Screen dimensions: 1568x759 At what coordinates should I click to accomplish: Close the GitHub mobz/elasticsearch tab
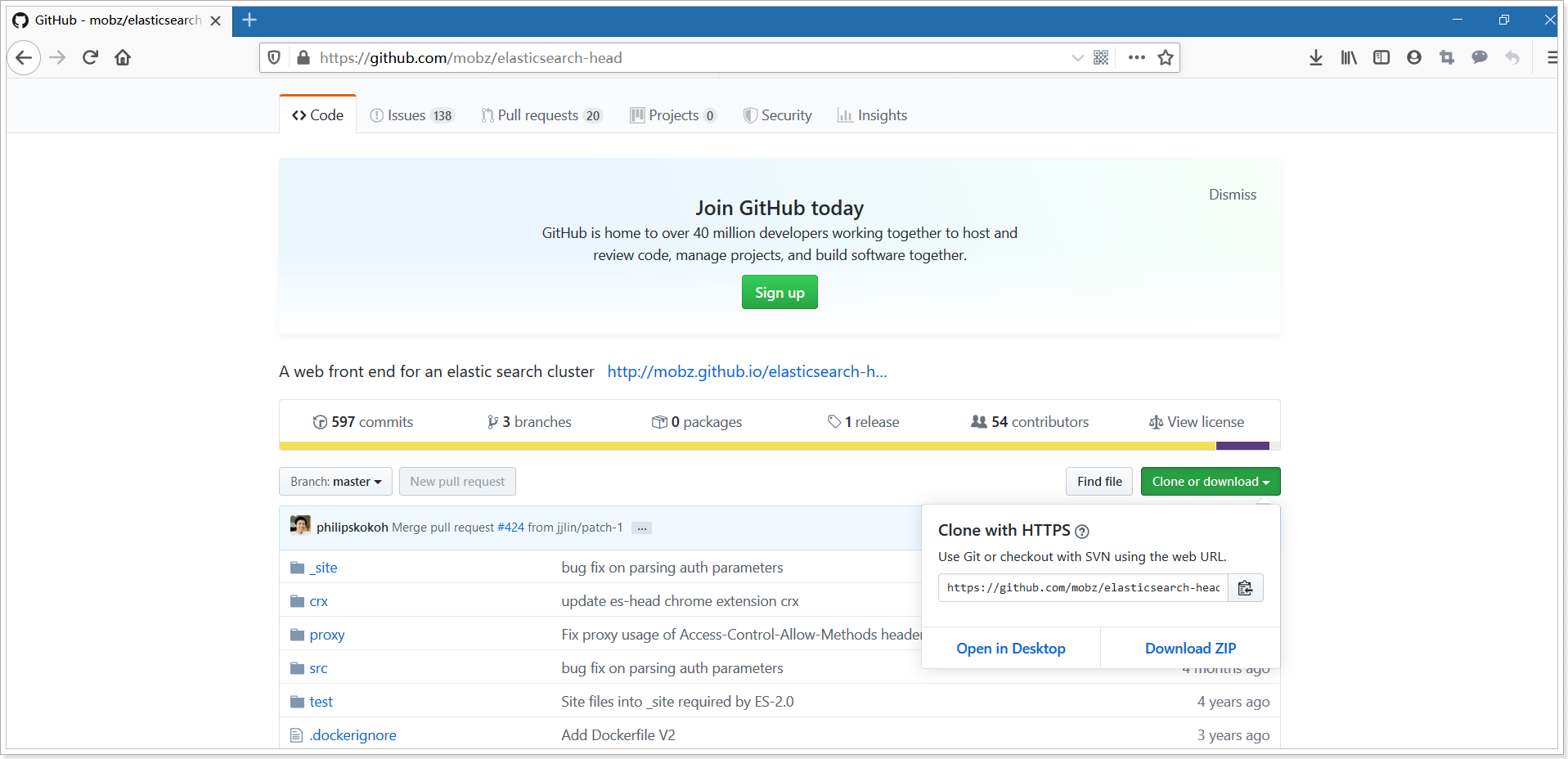click(215, 20)
